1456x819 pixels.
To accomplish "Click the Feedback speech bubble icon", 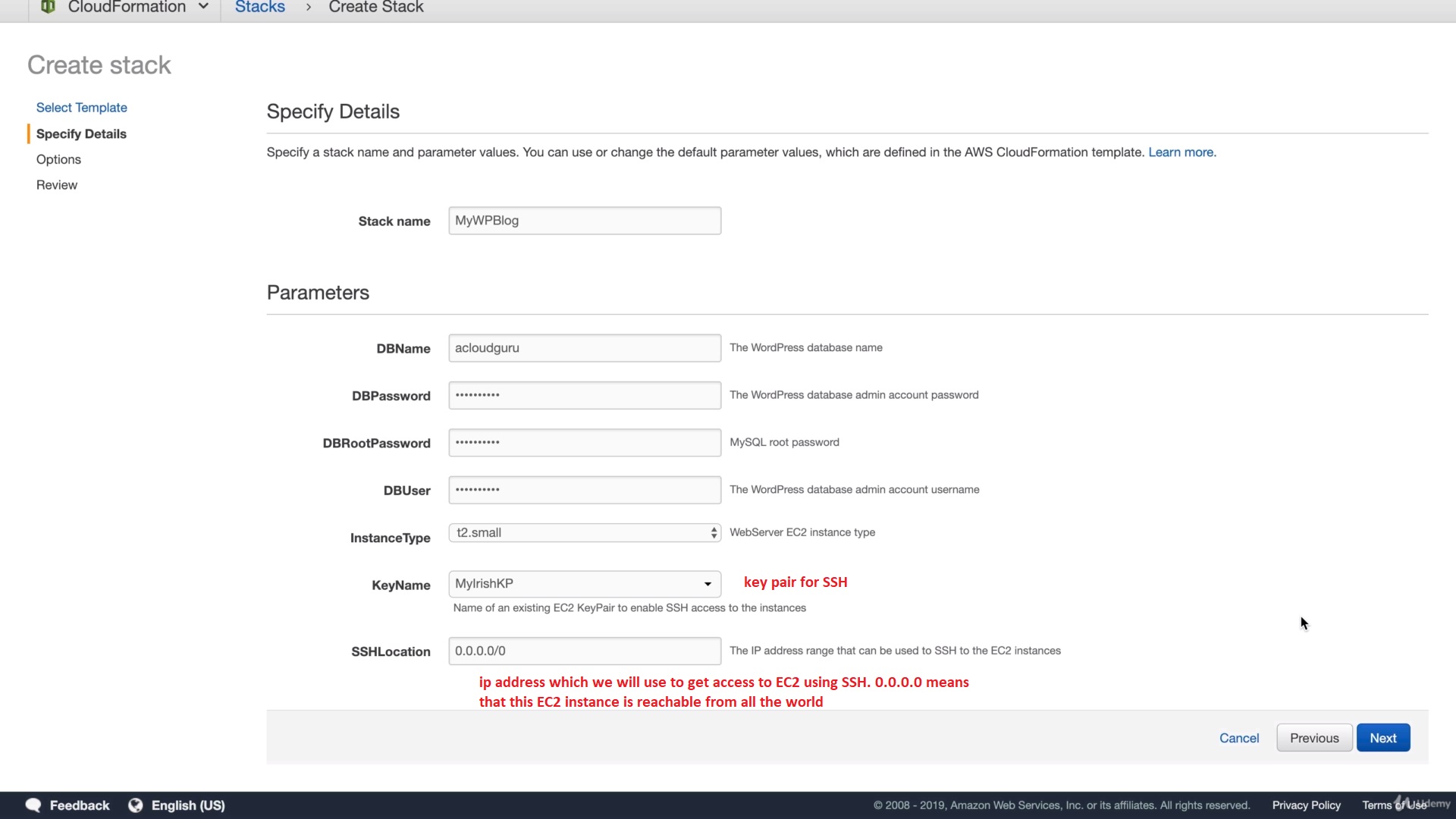I will click(33, 805).
